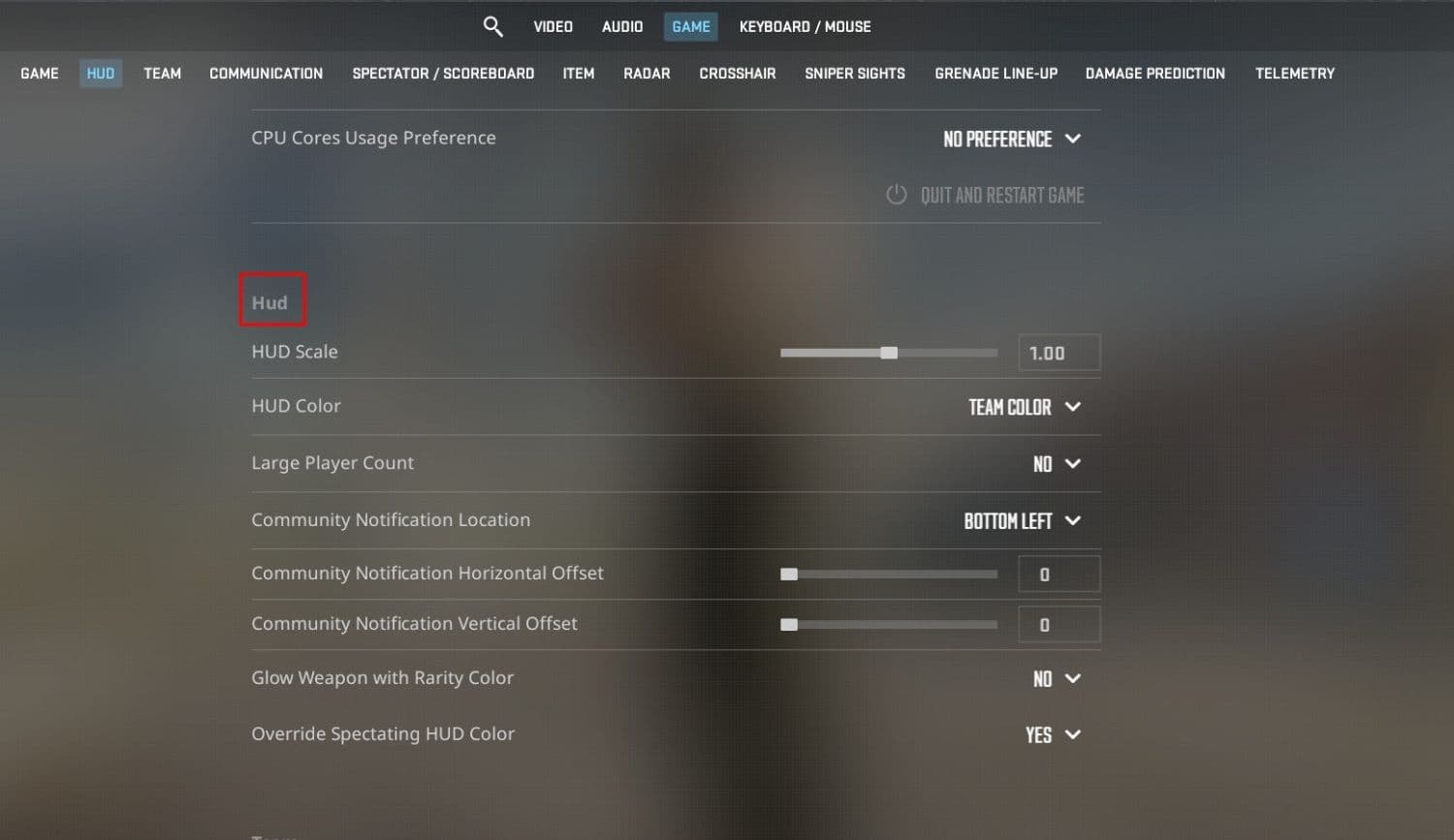Expand Override Spectating HUD Color dropdown

tap(1053, 735)
